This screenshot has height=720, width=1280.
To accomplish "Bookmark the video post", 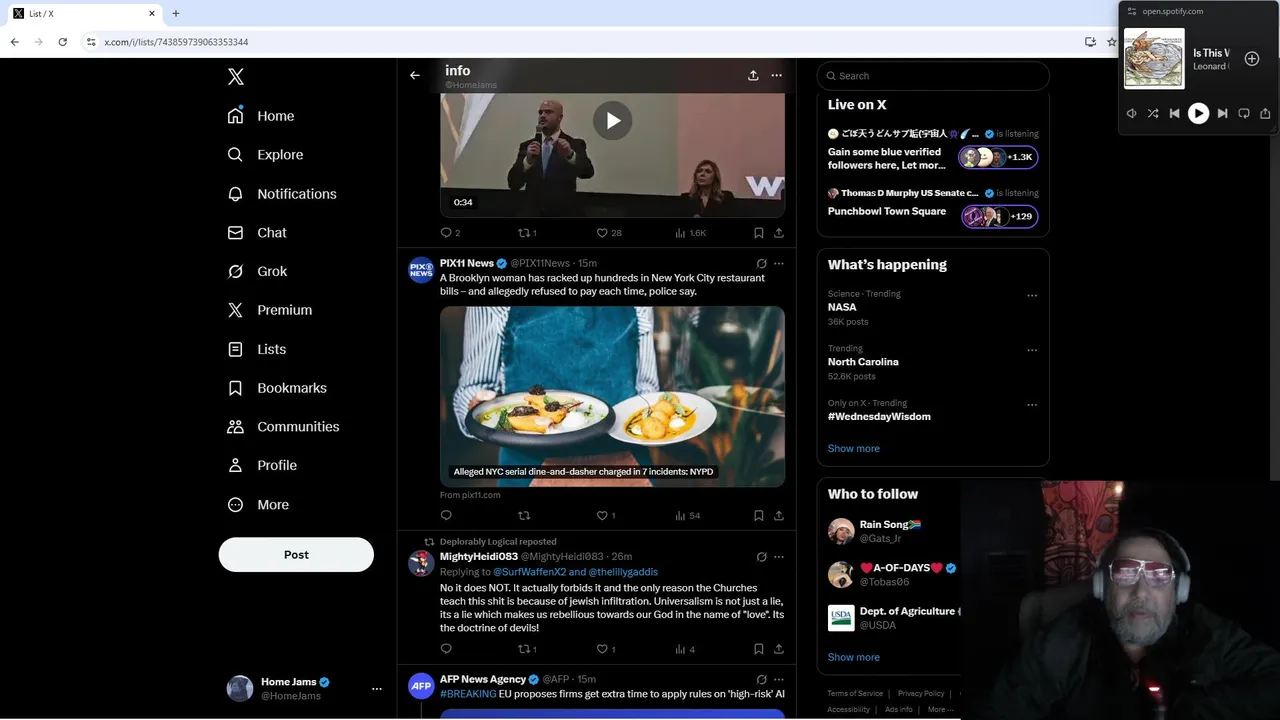I will point(758,233).
